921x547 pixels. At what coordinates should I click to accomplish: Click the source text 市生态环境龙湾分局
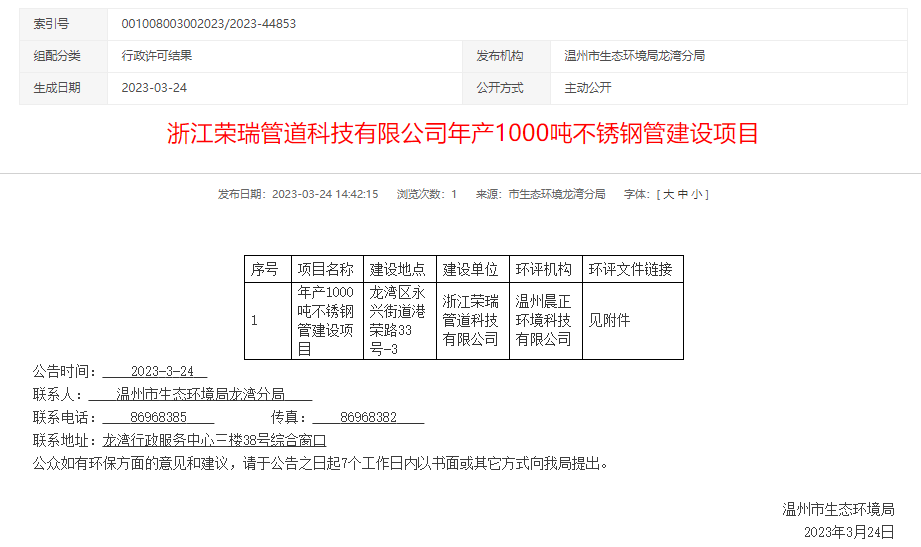(x=557, y=194)
